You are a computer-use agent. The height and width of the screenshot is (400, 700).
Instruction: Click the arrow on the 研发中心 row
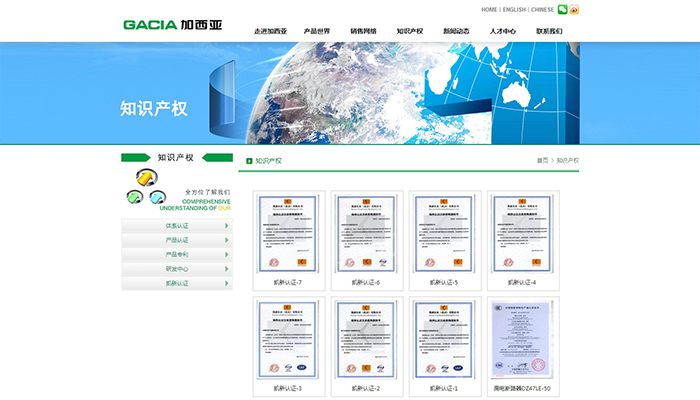(226, 269)
